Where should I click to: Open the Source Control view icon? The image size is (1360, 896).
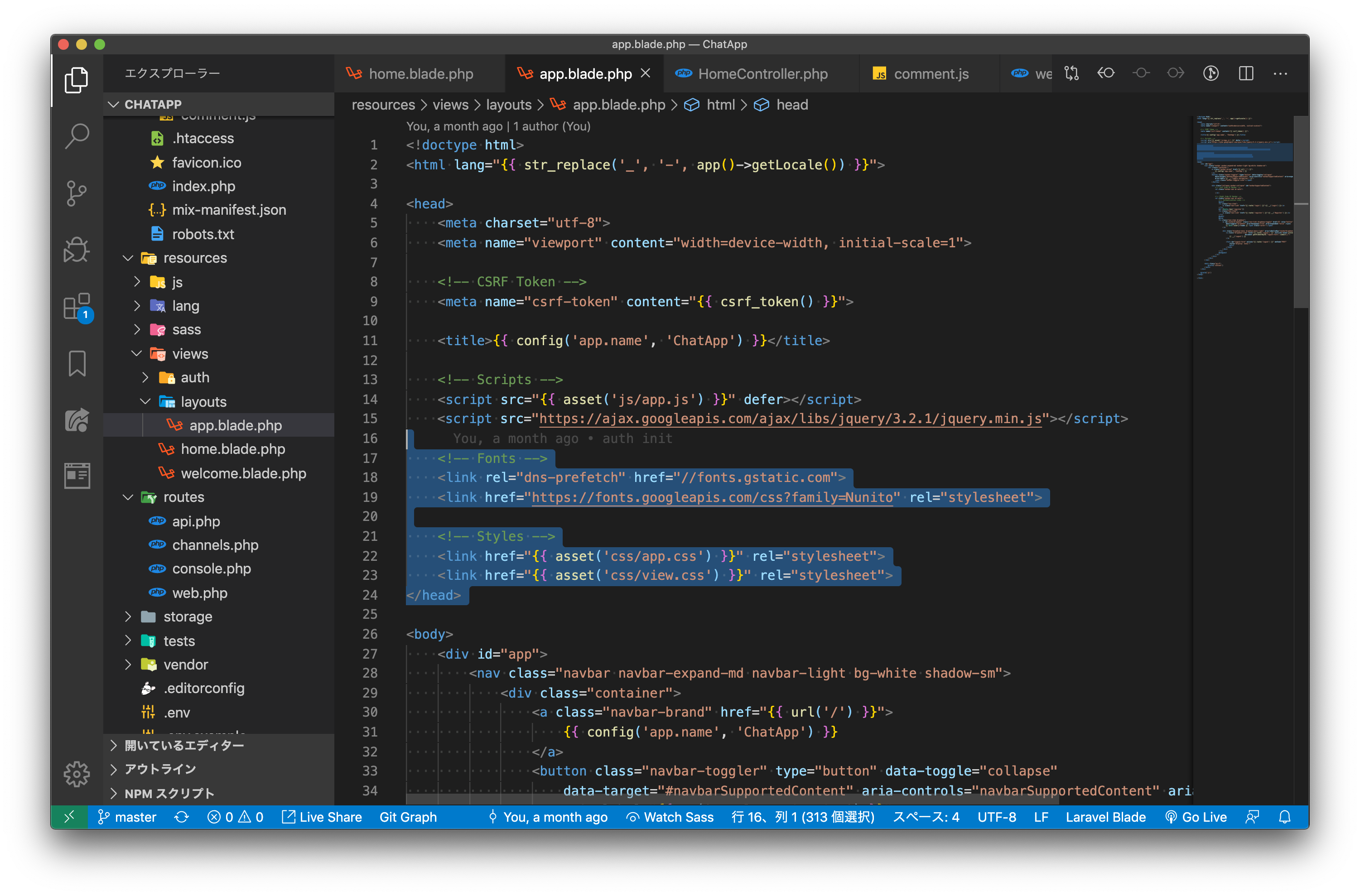77,193
